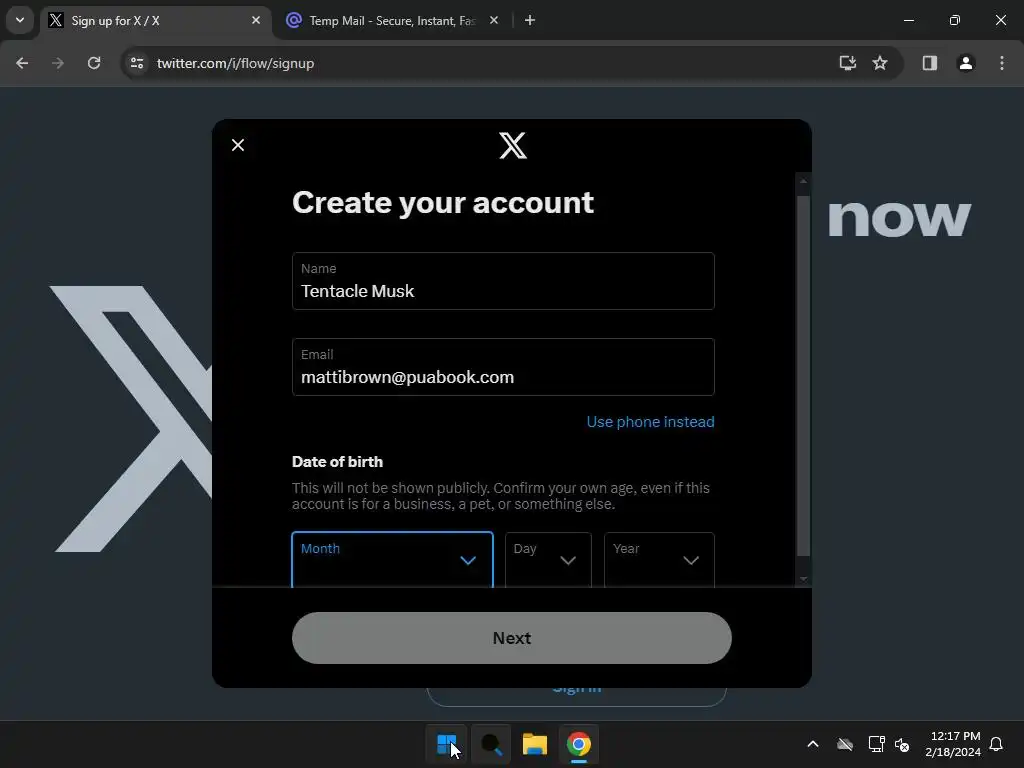
Task: Click the browser forward arrow
Action: (x=58, y=63)
